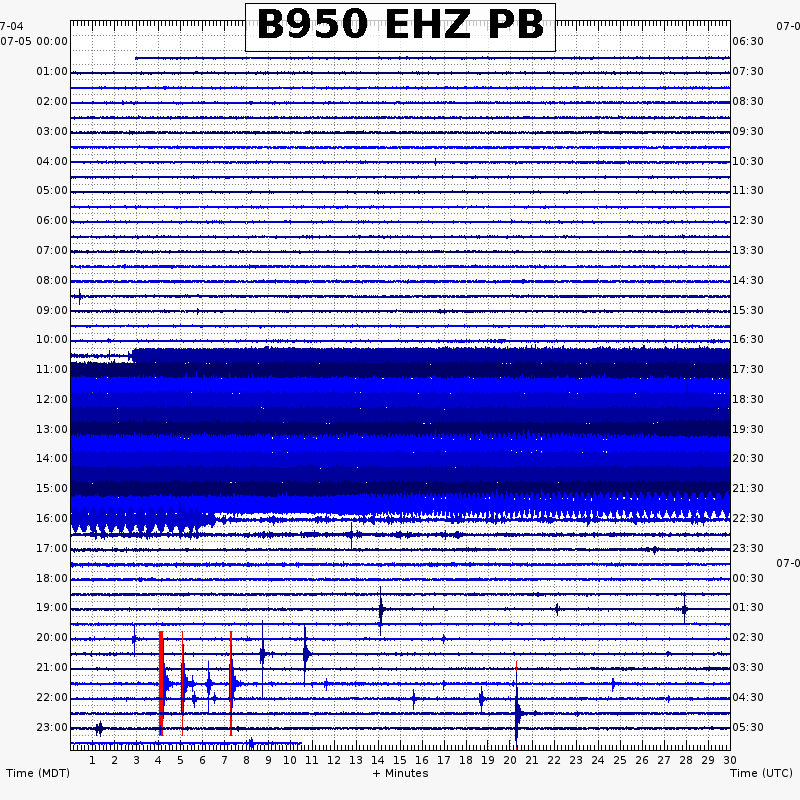Click minute 20 on the bottom axis

coord(510,760)
